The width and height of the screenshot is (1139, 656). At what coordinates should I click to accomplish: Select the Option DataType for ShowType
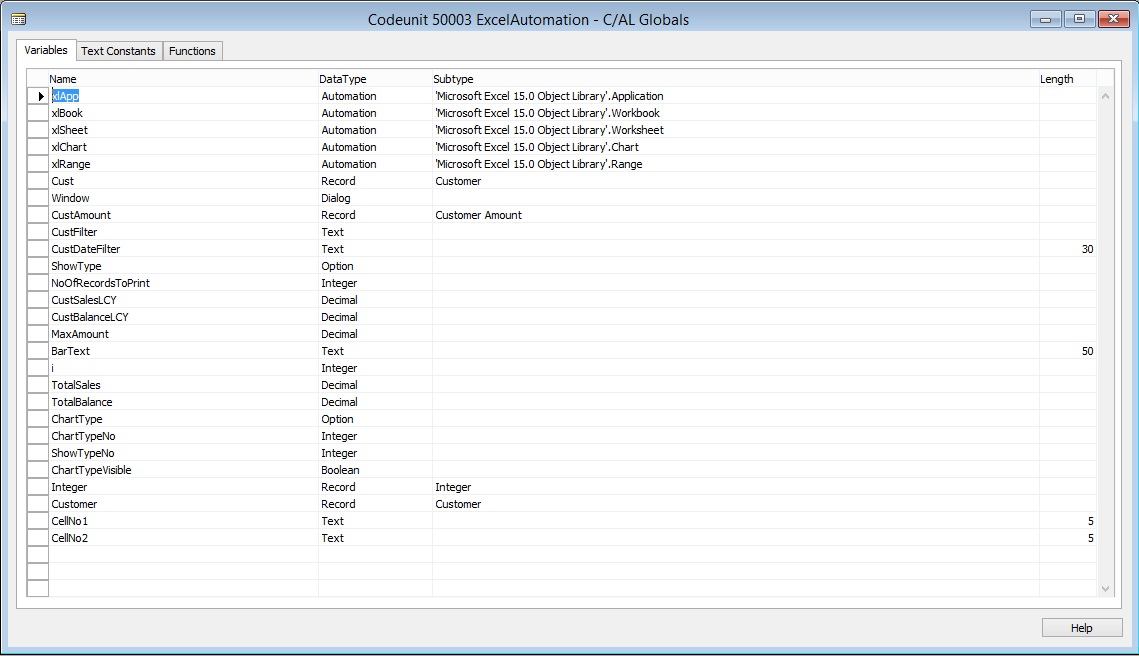pyautogui.click(x=337, y=266)
